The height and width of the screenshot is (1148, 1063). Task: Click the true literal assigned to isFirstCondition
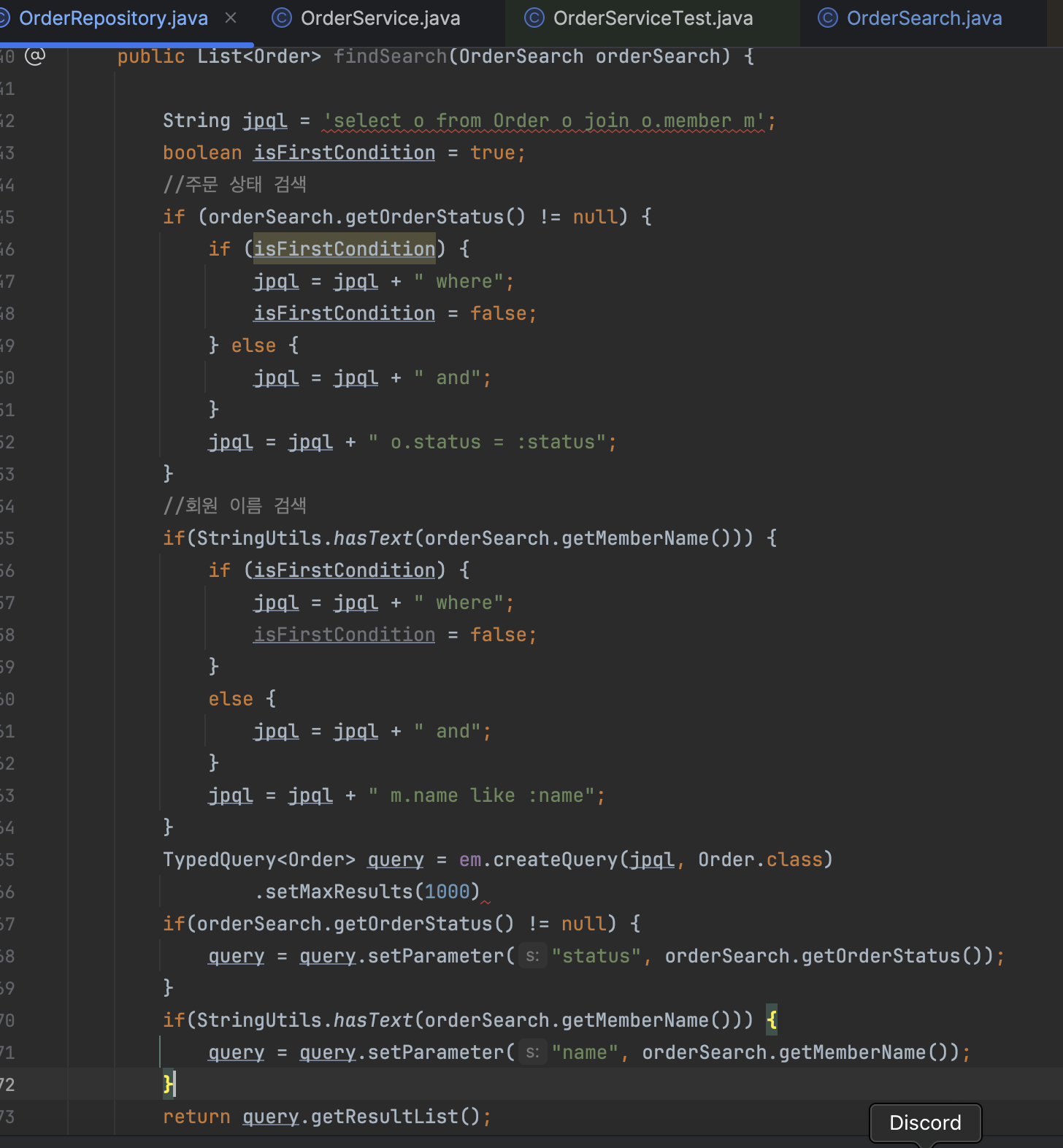tap(493, 153)
